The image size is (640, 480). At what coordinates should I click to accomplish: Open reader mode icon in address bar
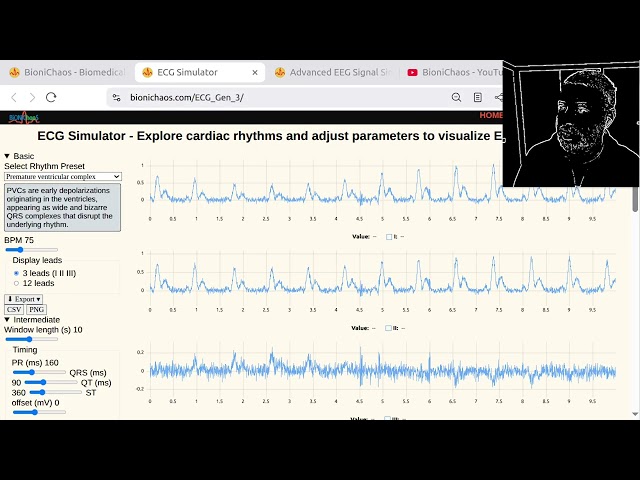pyautogui.click(x=478, y=97)
